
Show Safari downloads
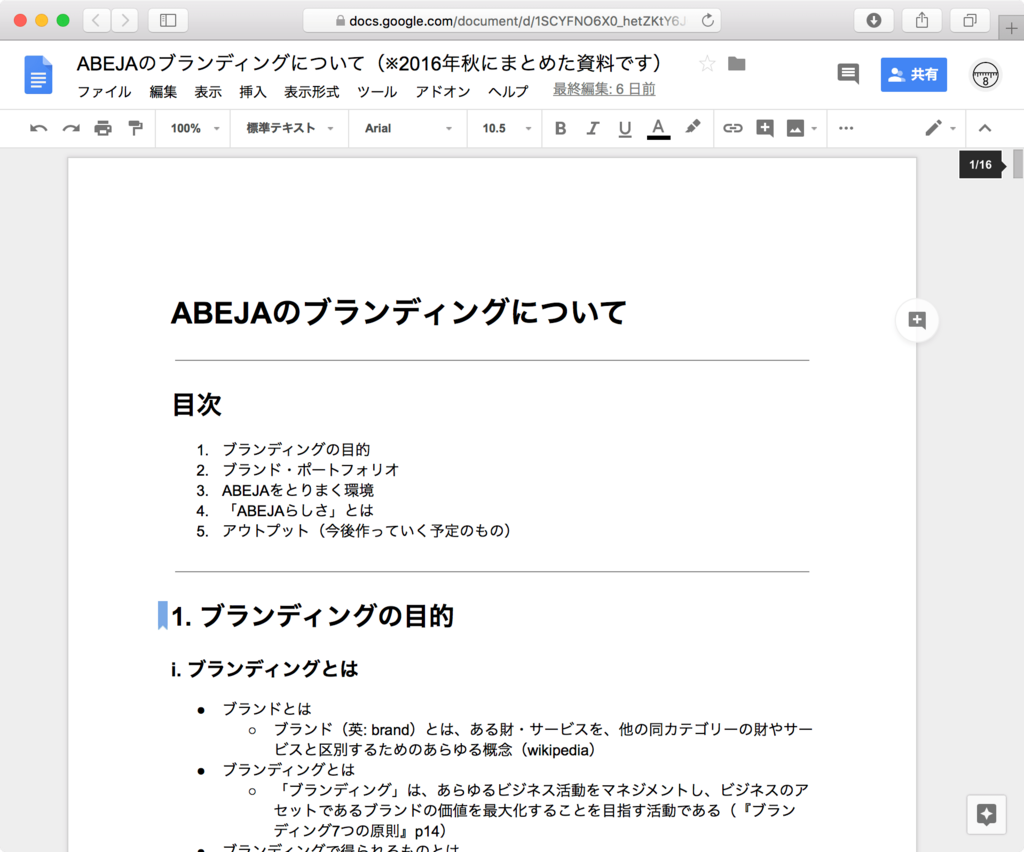(873, 21)
